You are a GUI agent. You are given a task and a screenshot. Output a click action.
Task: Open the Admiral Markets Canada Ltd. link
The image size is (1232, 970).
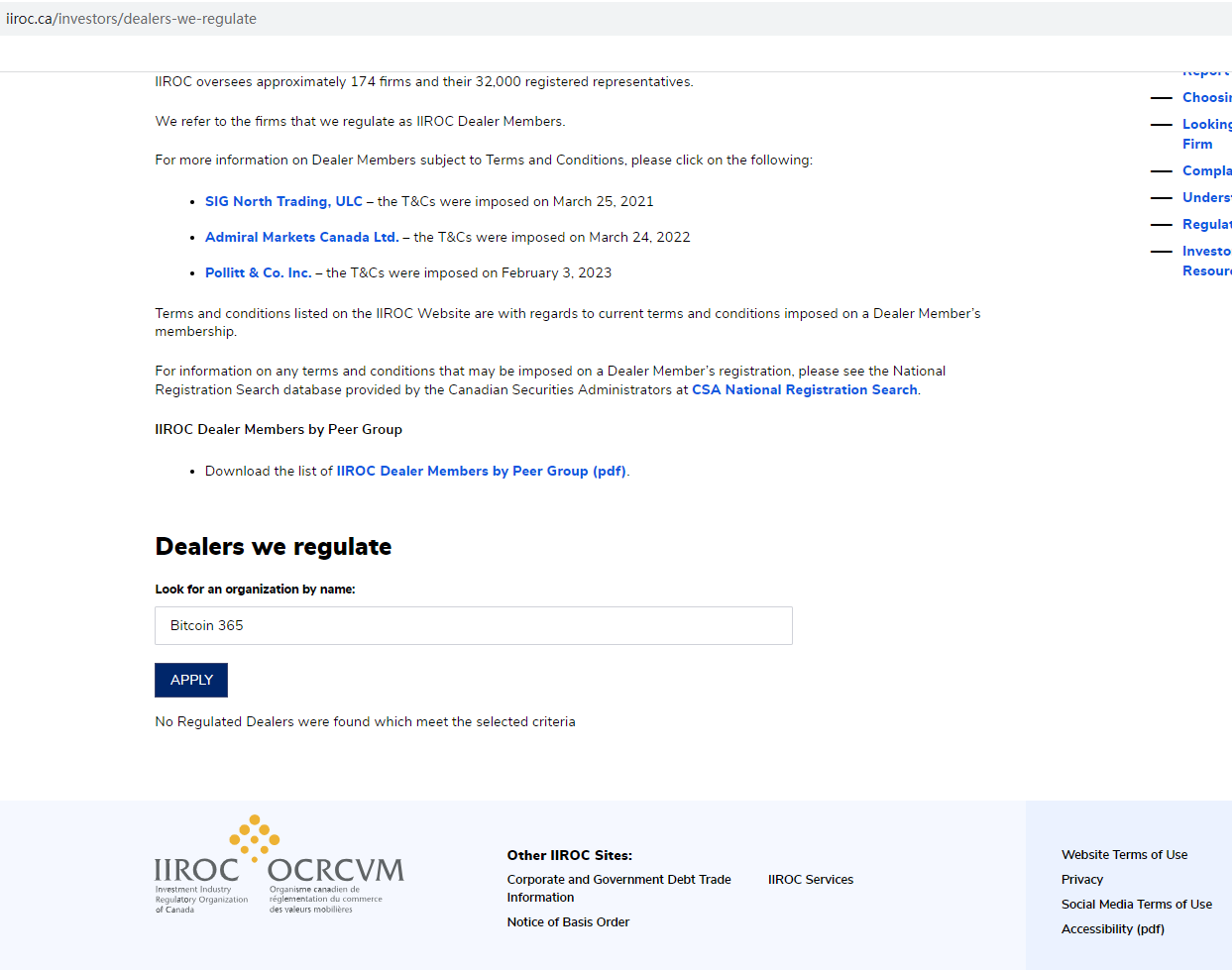tap(301, 237)
